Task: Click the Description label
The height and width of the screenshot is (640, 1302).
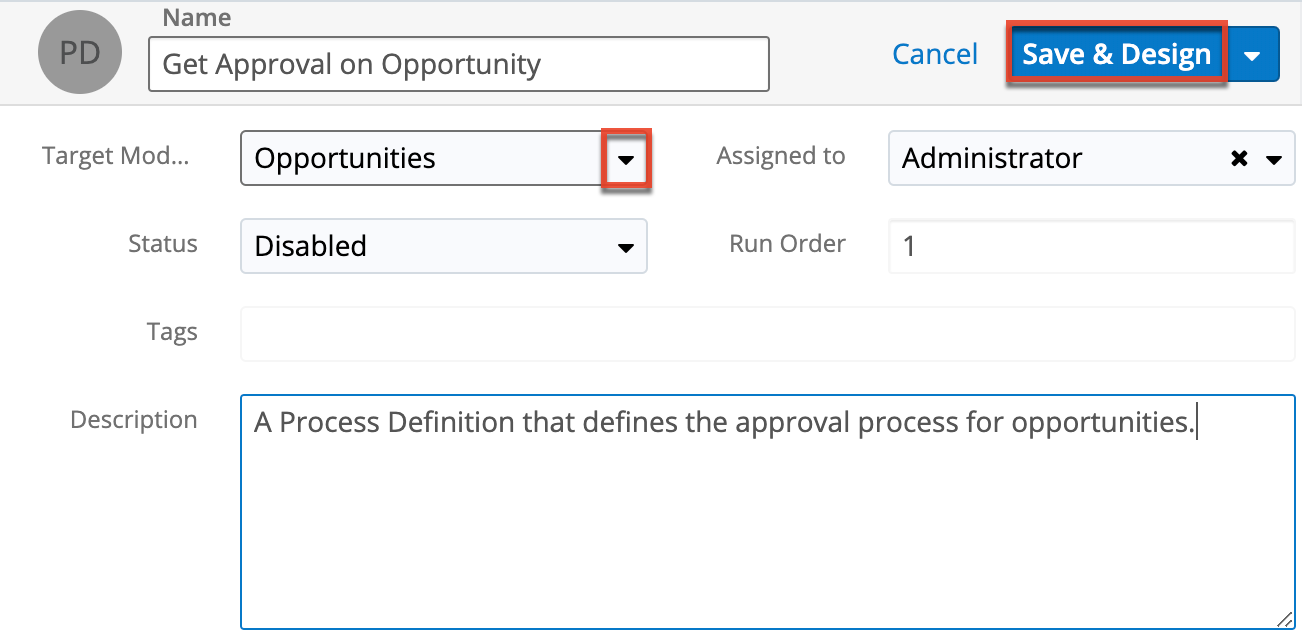Action: (133, 420)
